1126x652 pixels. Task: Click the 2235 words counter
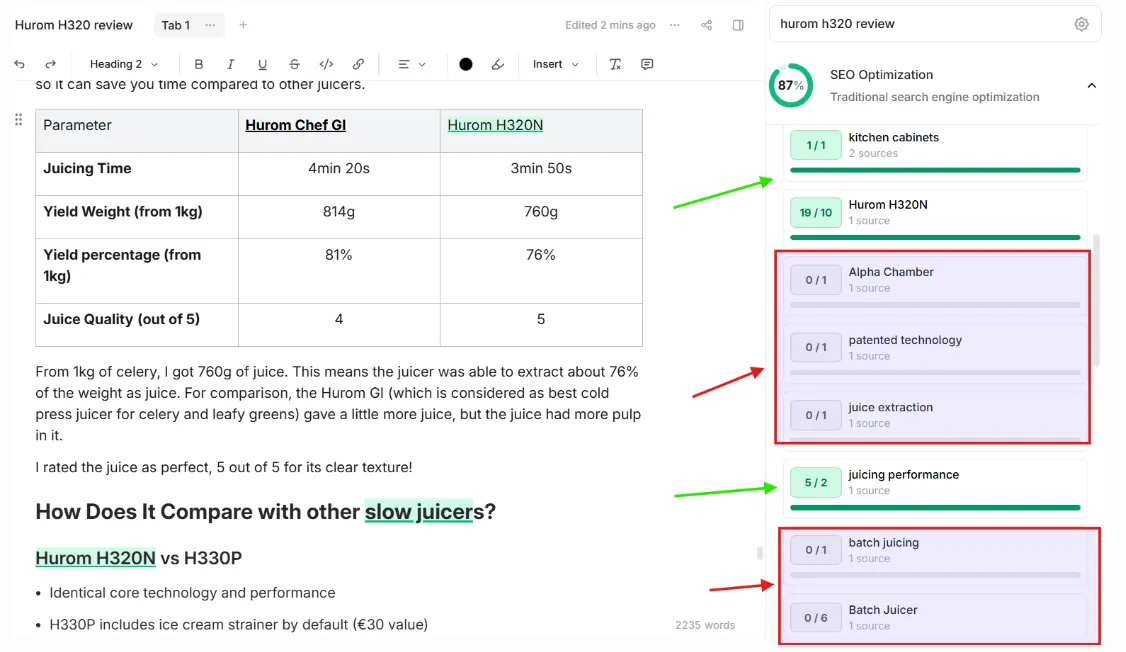(x=704, y=625)
